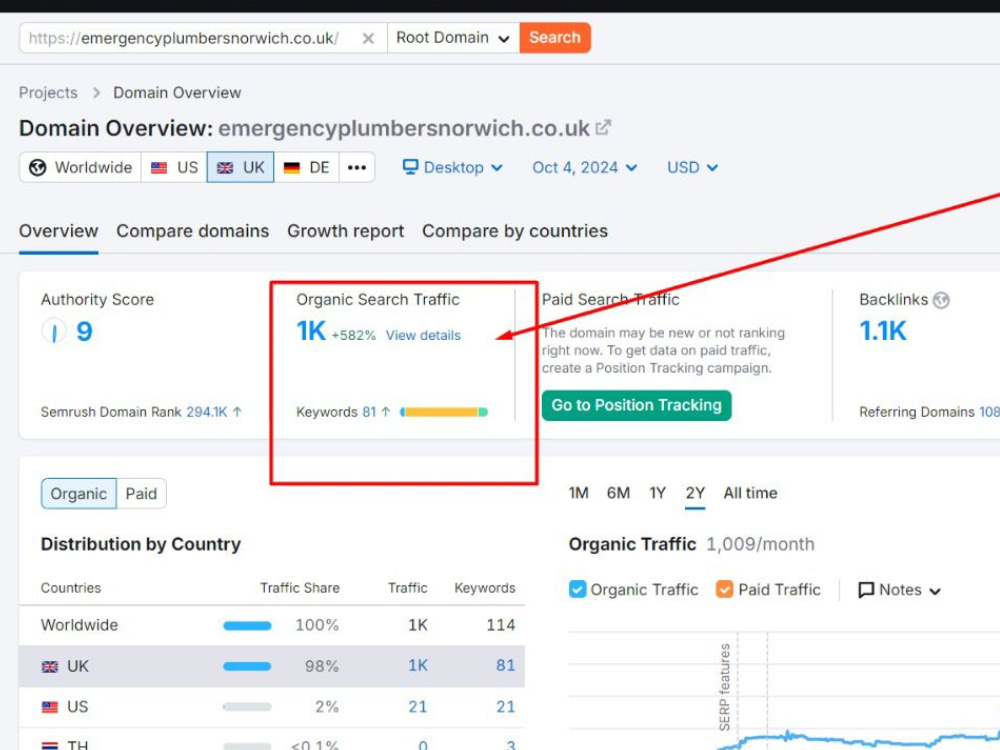1000x750 pixels.
Task: Select the Organic toggle
Action: [79, 494]
